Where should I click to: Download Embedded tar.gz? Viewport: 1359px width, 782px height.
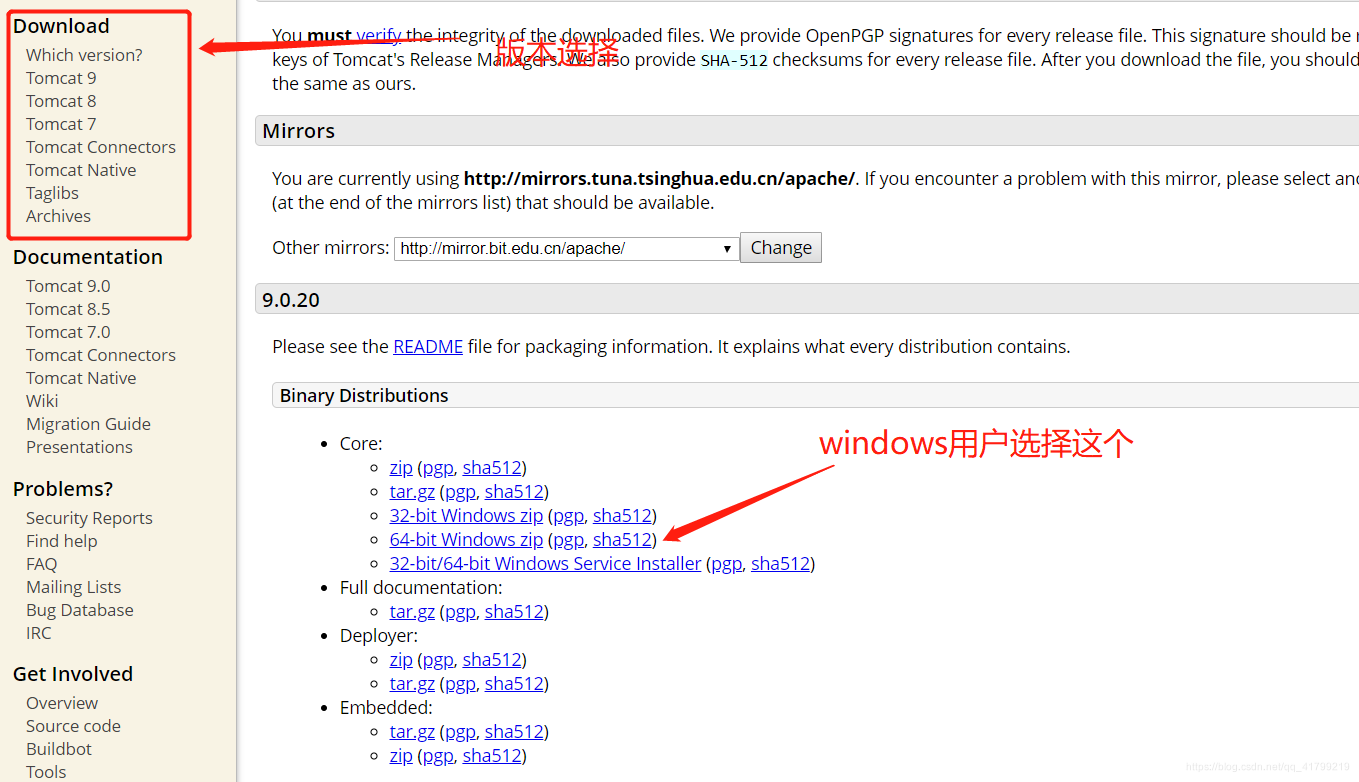click(412, 731)
